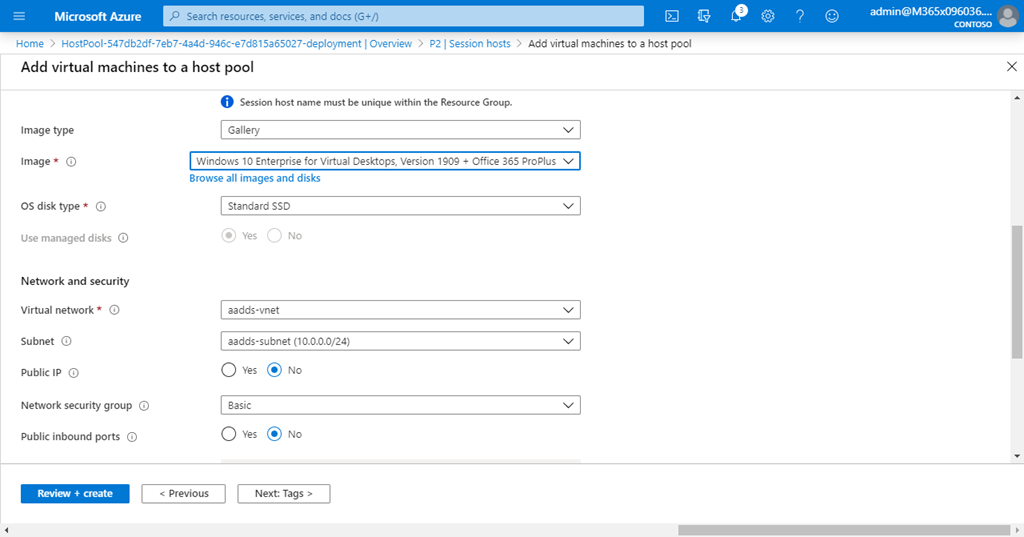Image resolution: width=1024 pixels, height=537 pixels.
Task: Open the Directory and subscription filter
Action: [x=704, y=16]
